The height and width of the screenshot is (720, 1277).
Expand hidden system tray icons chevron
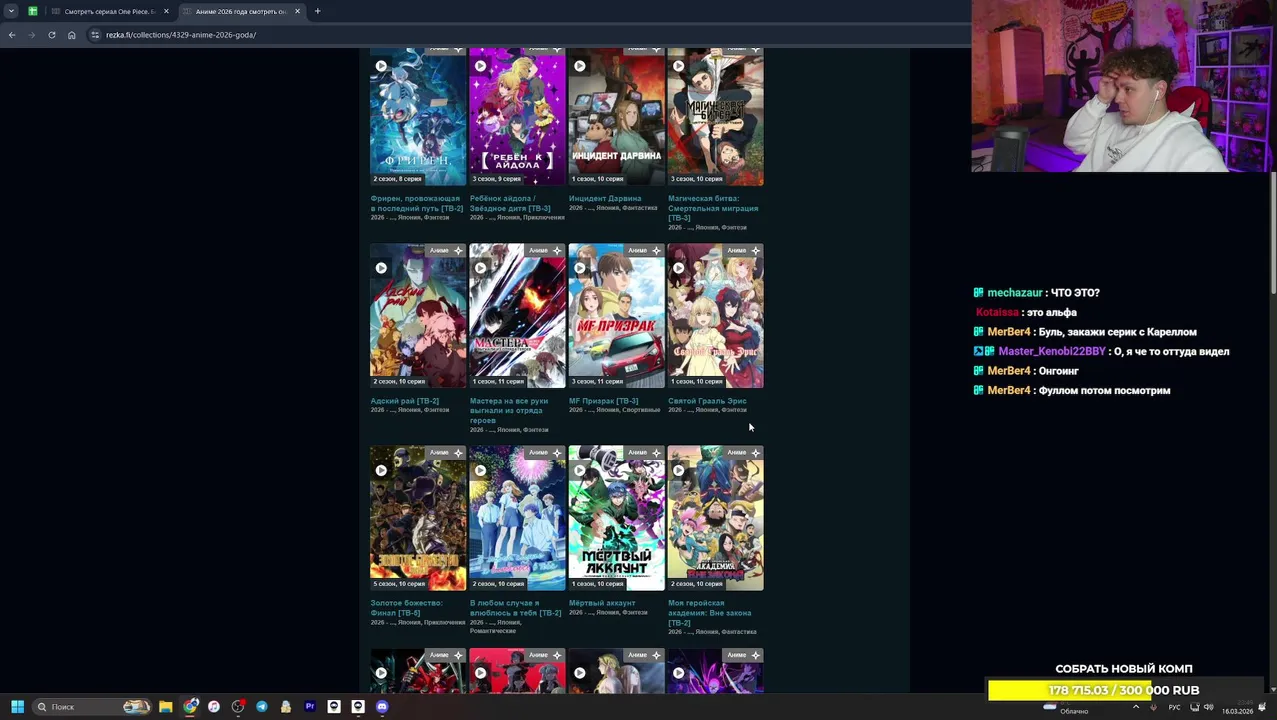1136,707
